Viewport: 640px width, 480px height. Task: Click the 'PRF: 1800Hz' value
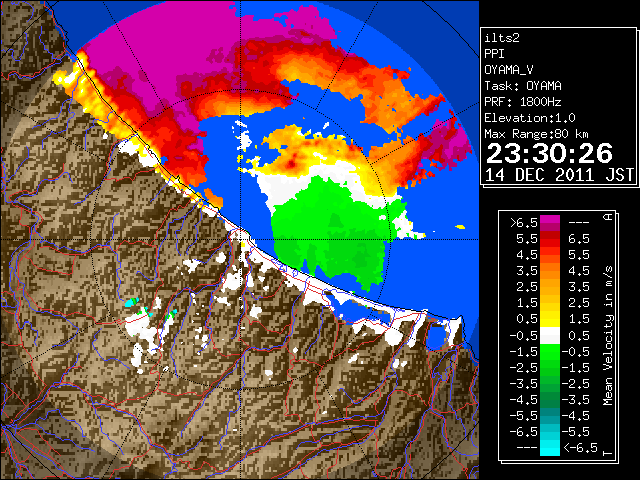click(x=523, y=102)
